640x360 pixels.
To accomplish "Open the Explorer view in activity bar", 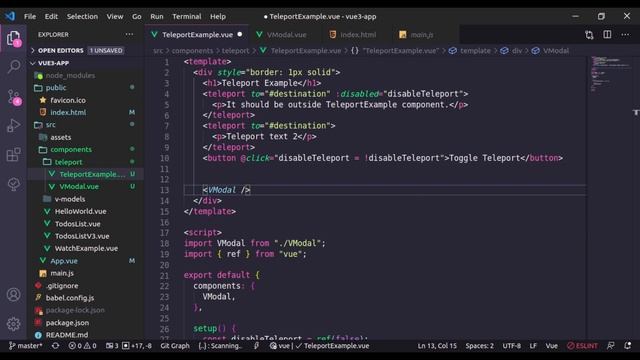I will [x=13, y=39].
